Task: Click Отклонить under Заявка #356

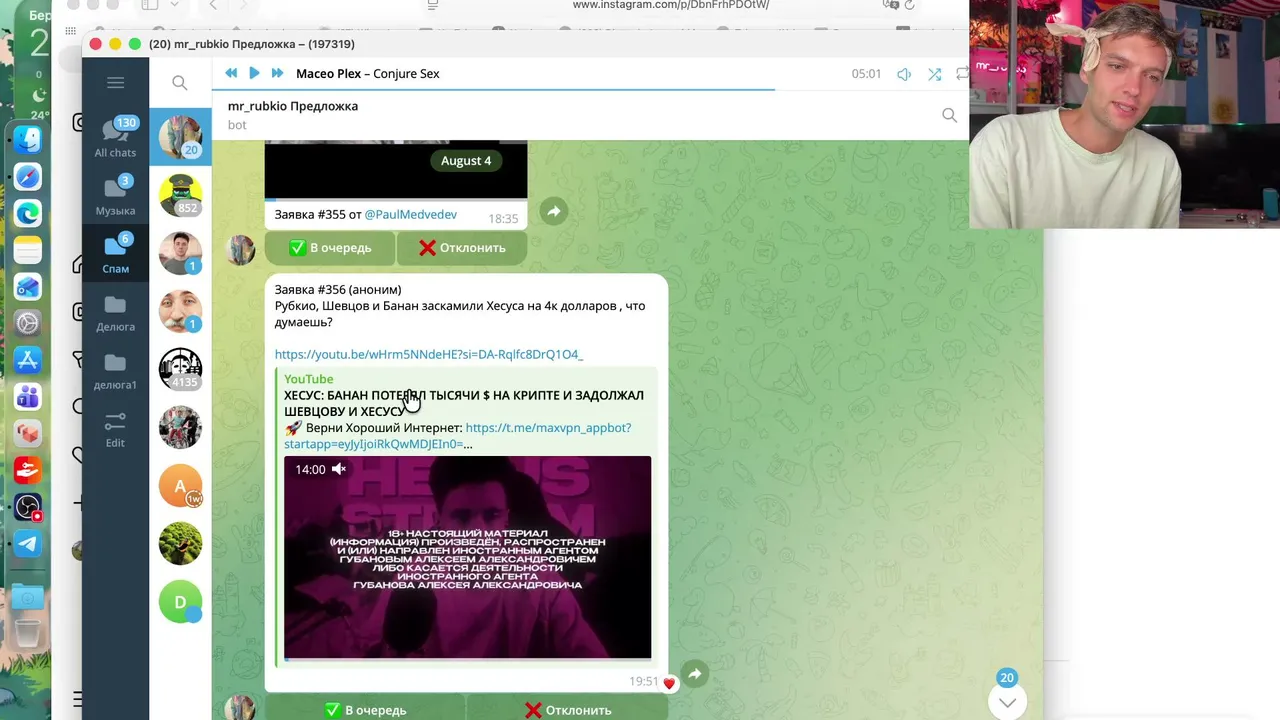Action: [568, 710]
